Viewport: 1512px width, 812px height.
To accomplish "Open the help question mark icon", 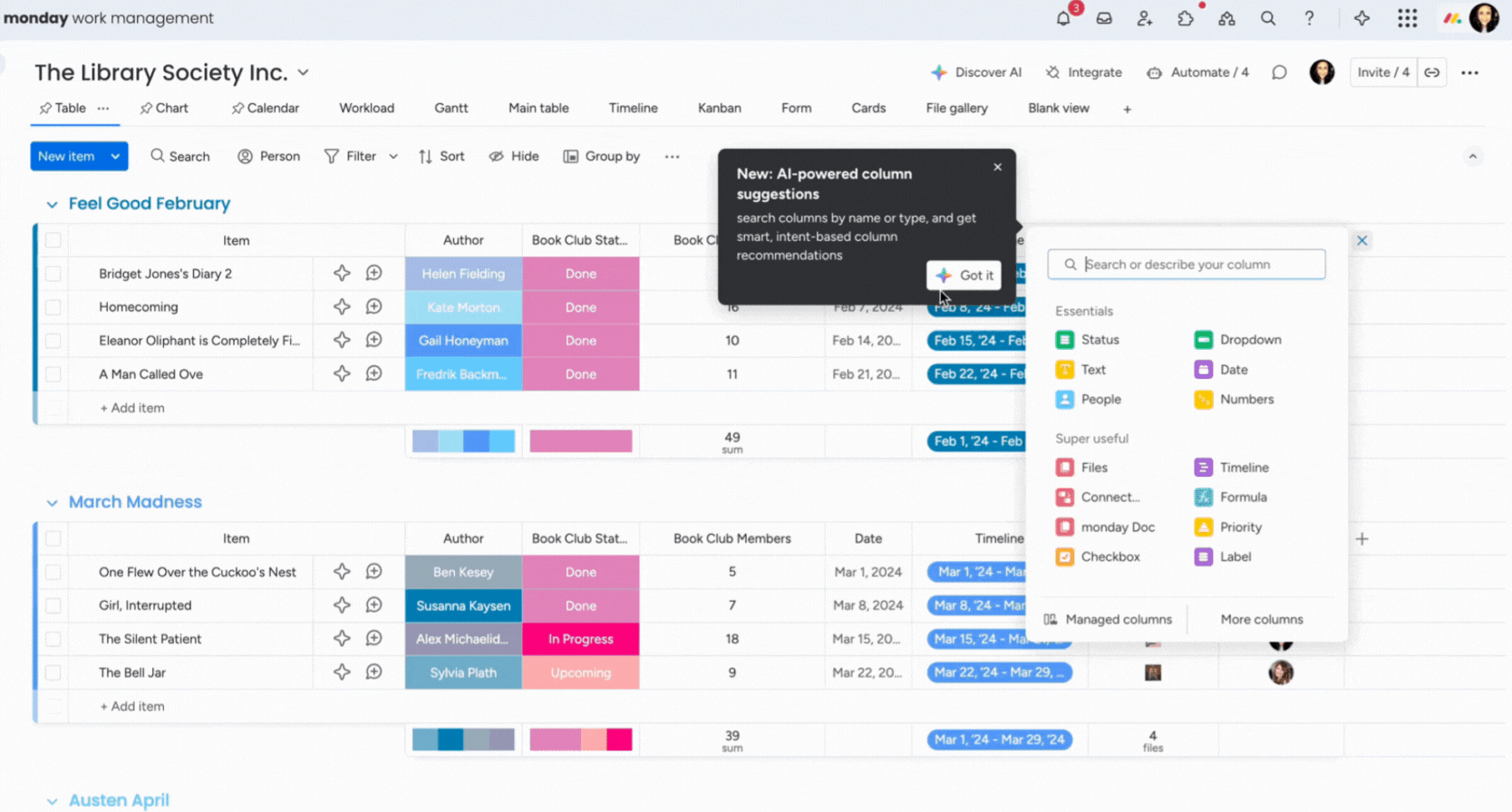I will (x=1309, y=18).
